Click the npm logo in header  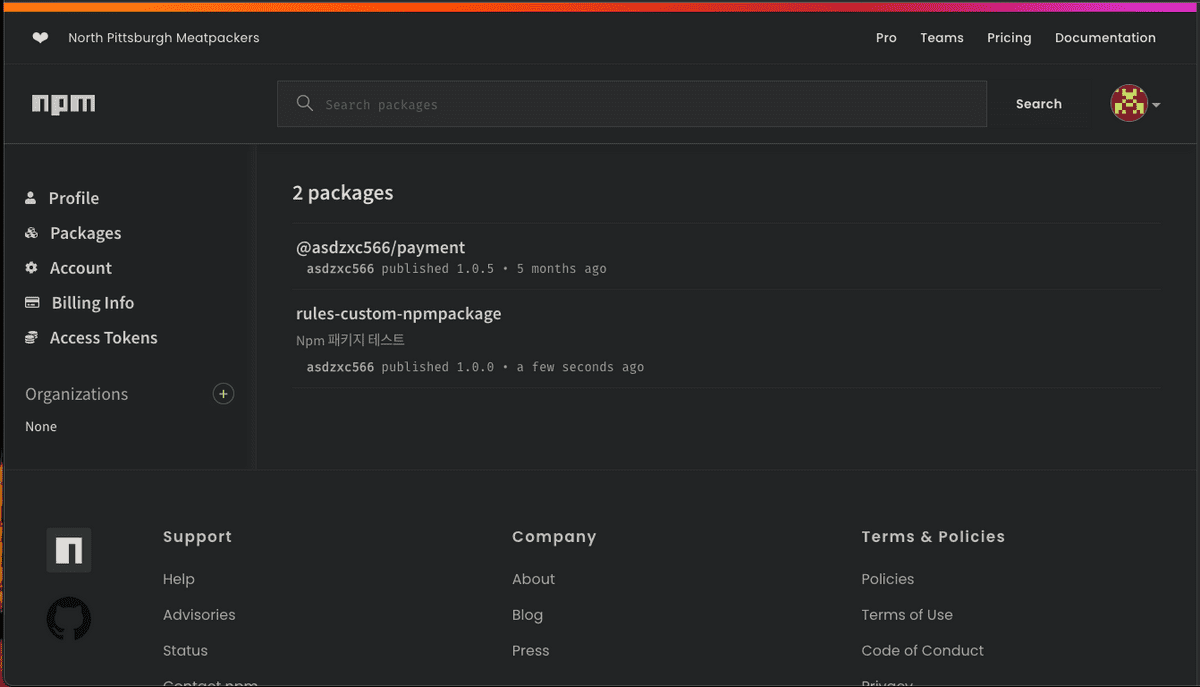[63, 104]
